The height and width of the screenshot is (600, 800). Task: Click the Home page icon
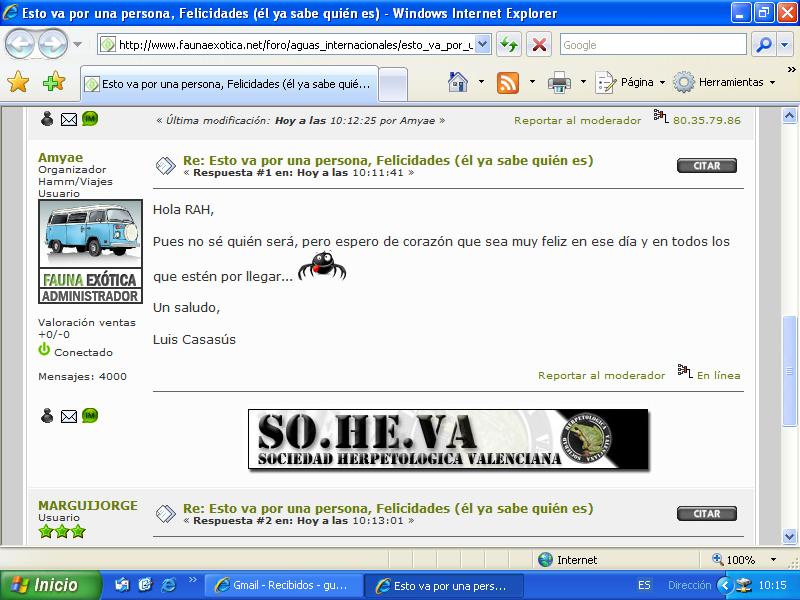458,82
